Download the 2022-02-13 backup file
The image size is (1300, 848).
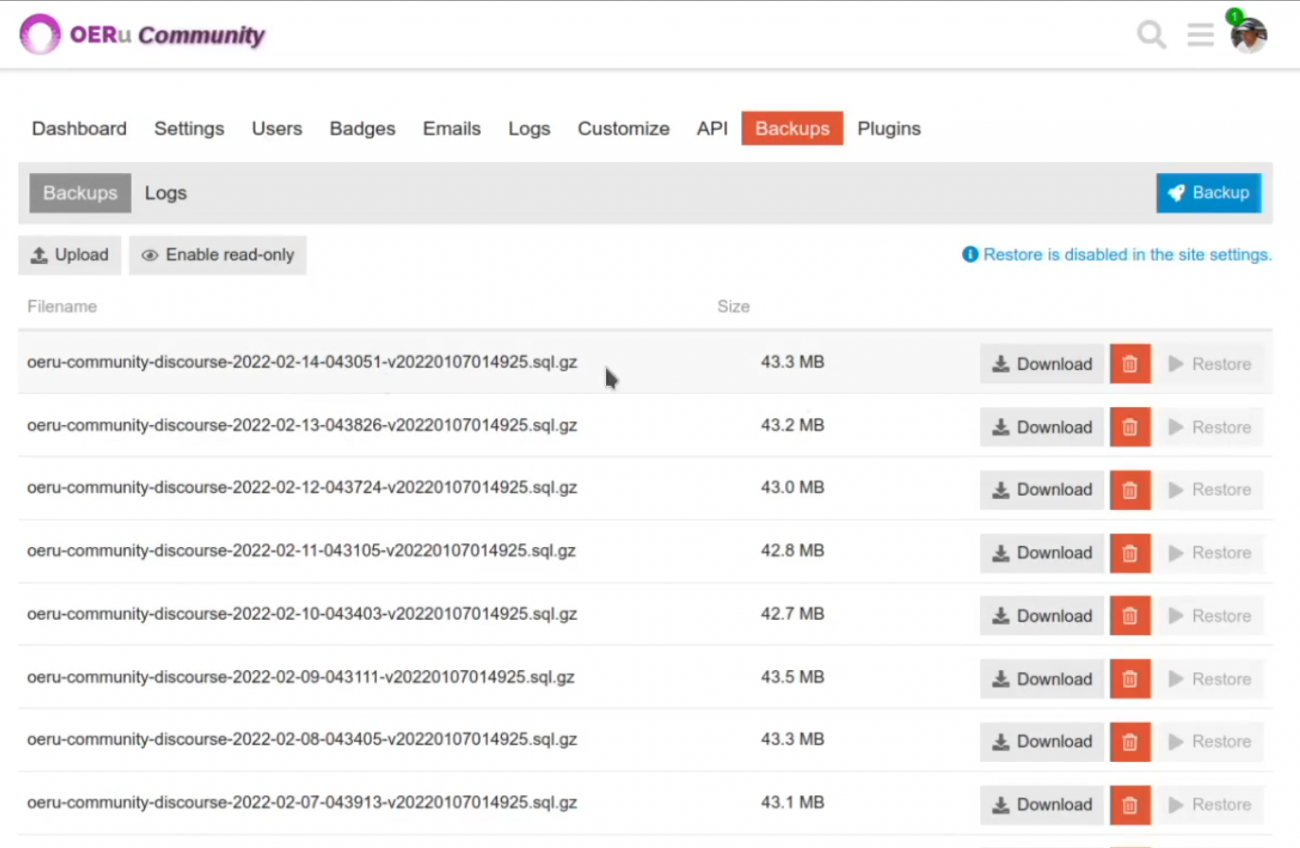(x=1042, y=427)
